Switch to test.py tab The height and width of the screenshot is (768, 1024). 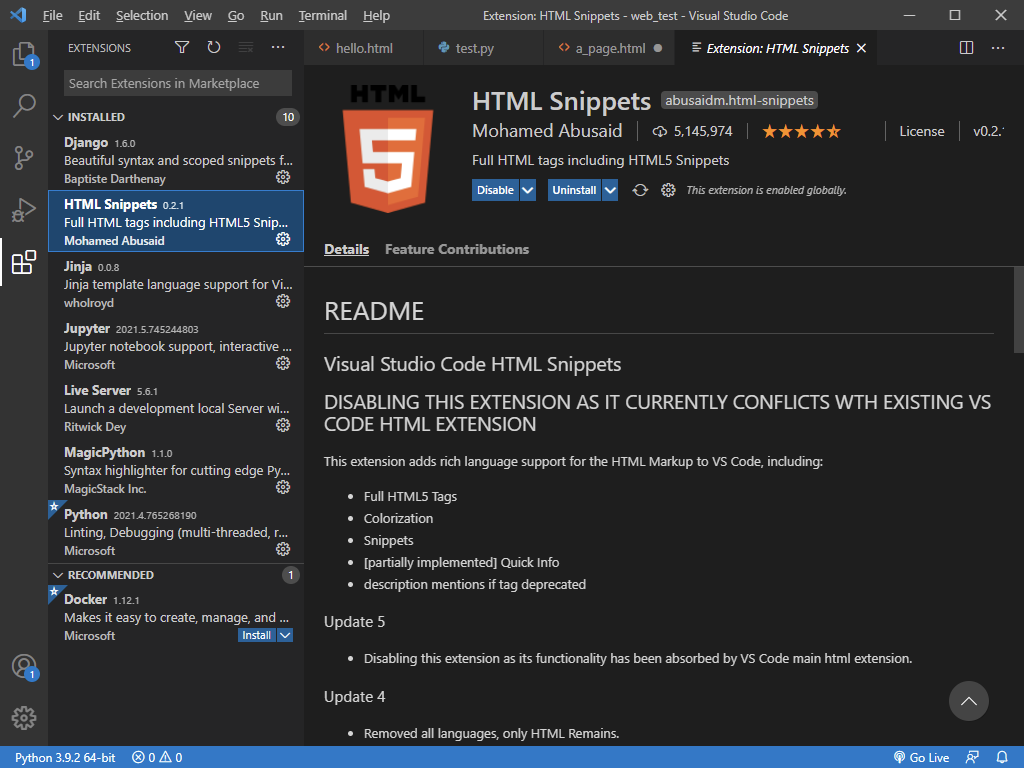coord(483,48)
